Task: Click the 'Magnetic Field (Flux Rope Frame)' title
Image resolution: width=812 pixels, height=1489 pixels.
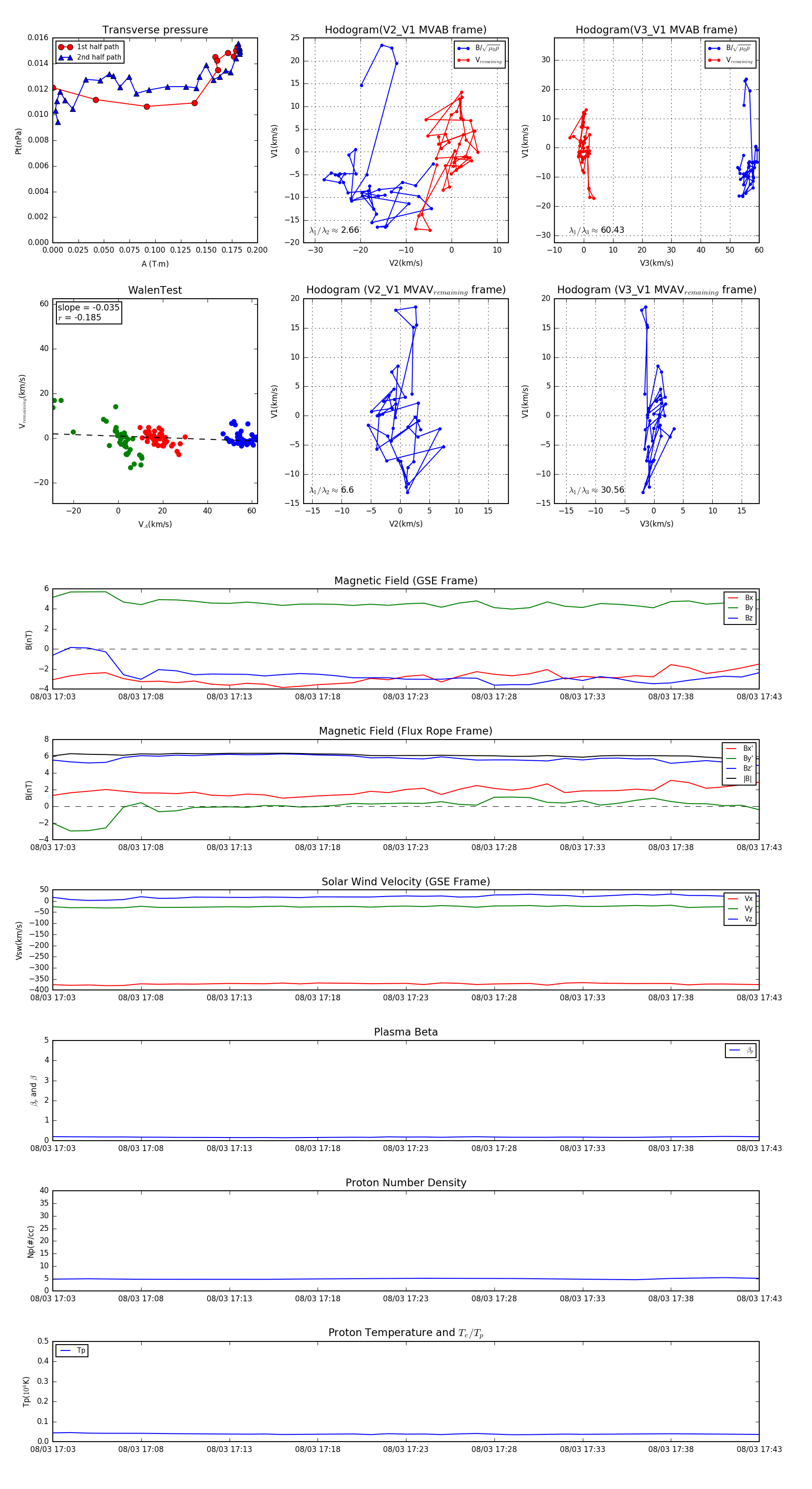Action: click(x=406, y=731)
